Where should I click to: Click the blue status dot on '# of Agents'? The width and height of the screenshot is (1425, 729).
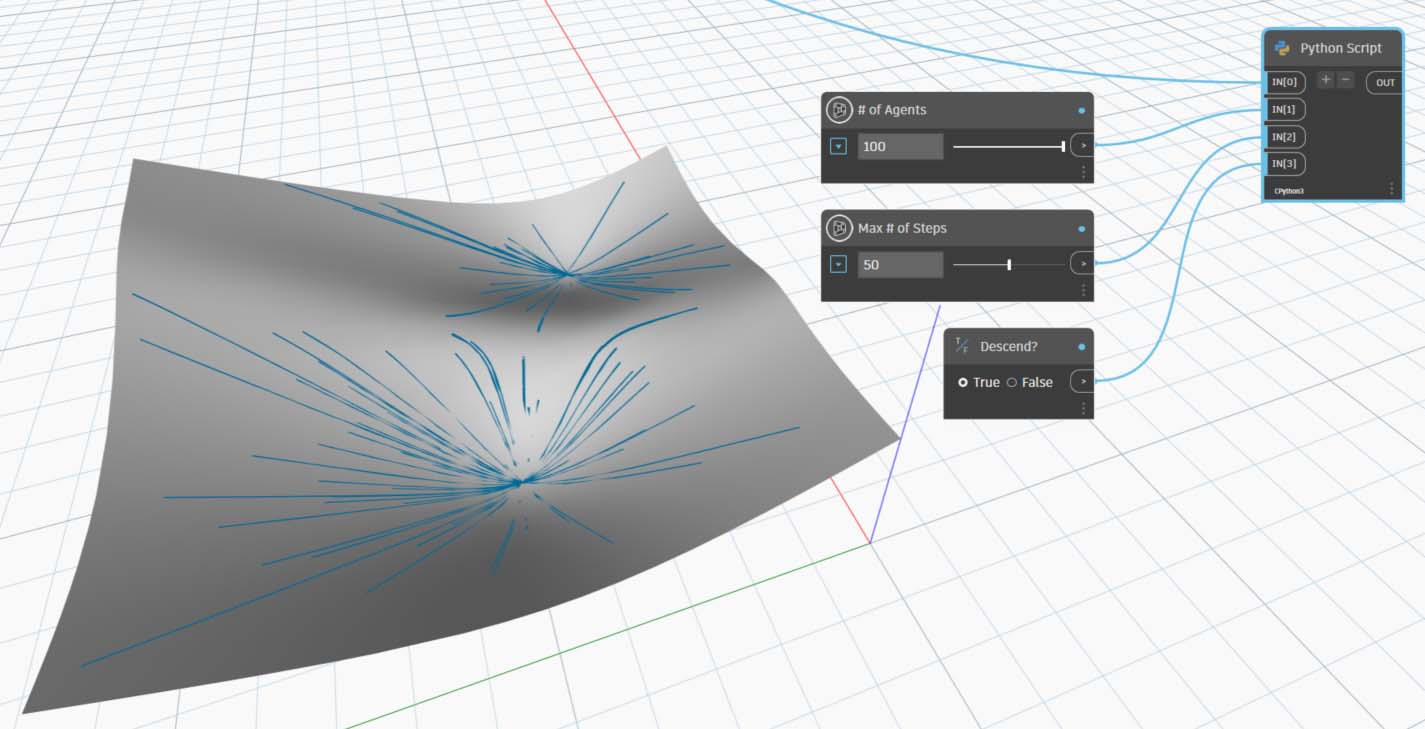(x=1081, y=111)
